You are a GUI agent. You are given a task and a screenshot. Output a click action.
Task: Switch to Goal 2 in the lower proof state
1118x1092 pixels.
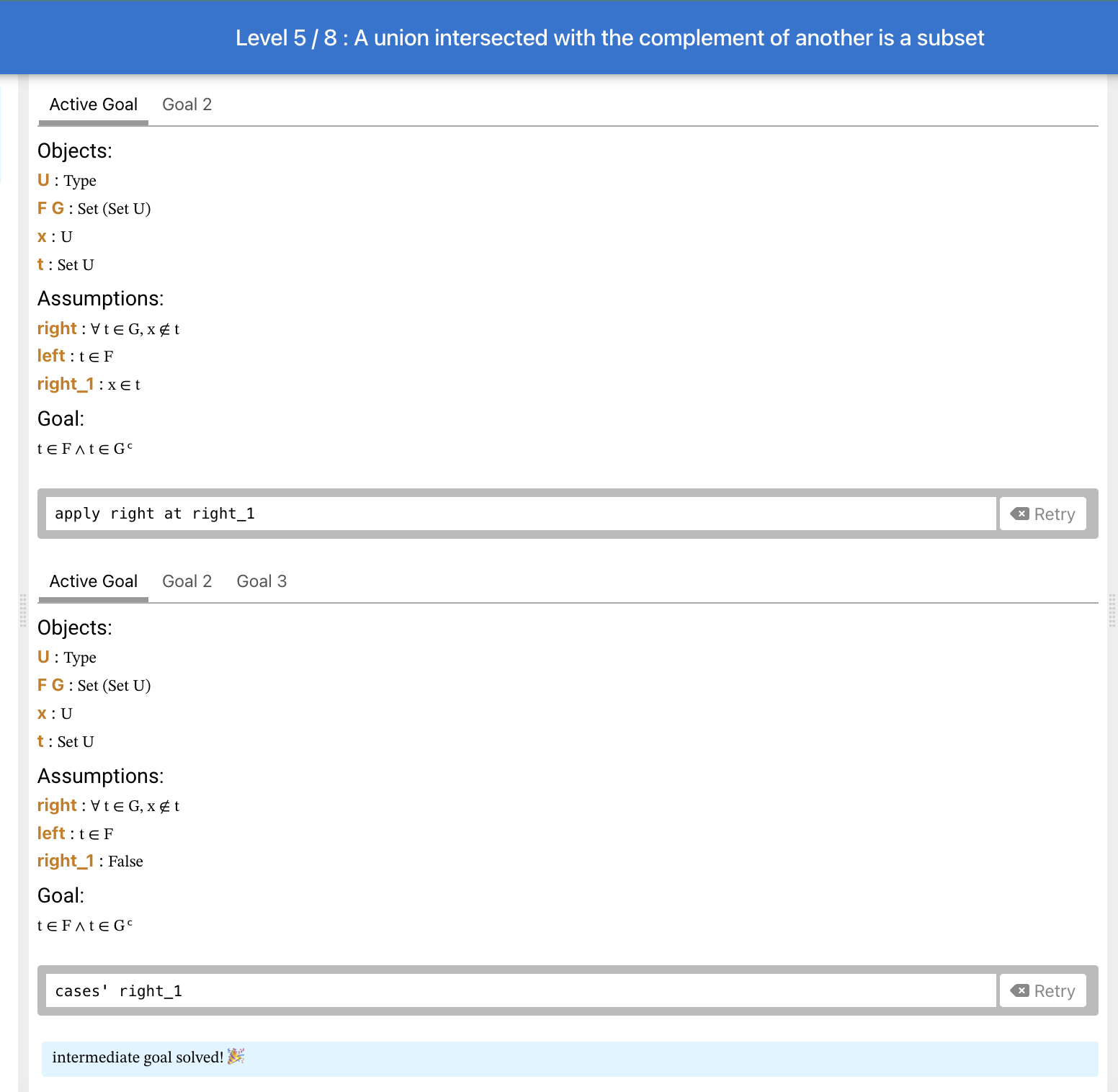point(187,581)
